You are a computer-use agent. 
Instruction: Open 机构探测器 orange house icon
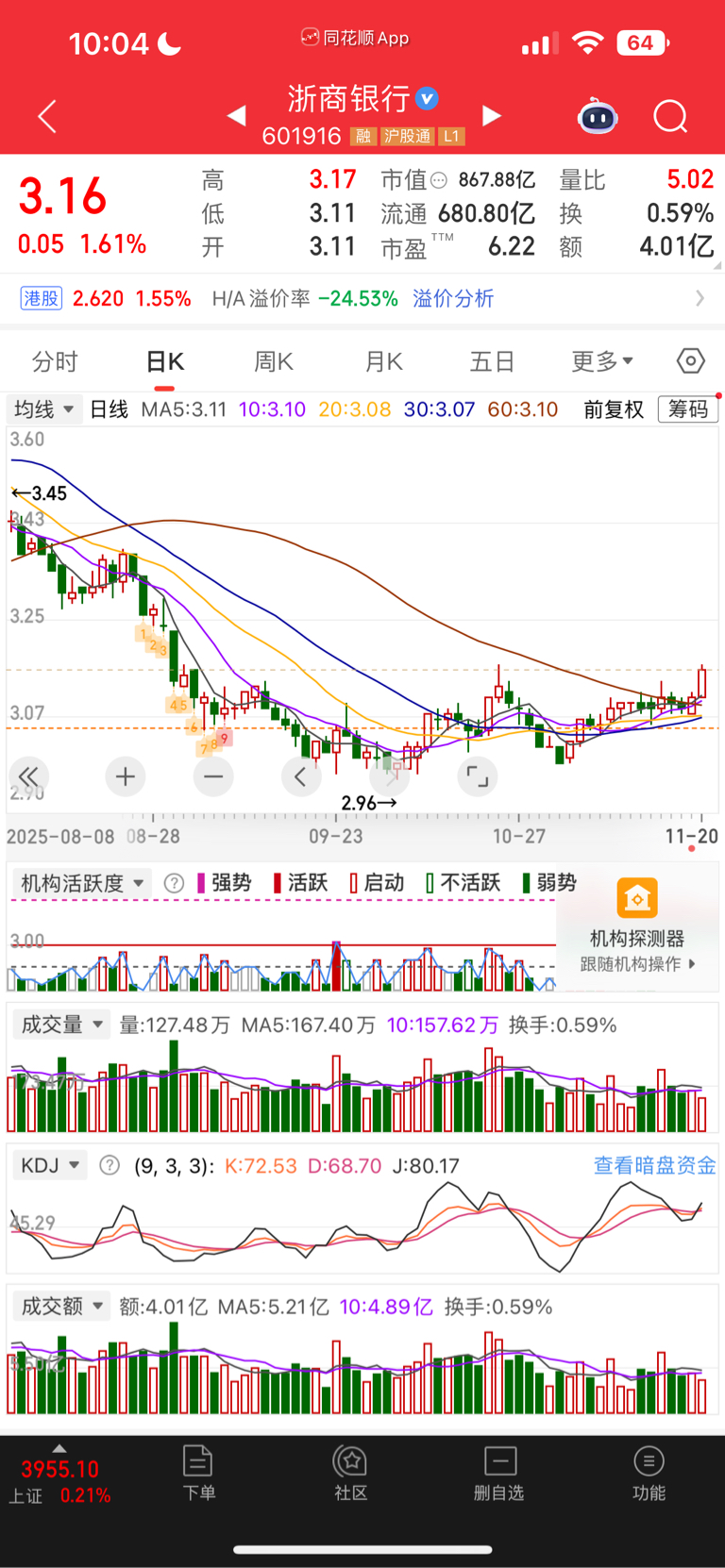637,898
